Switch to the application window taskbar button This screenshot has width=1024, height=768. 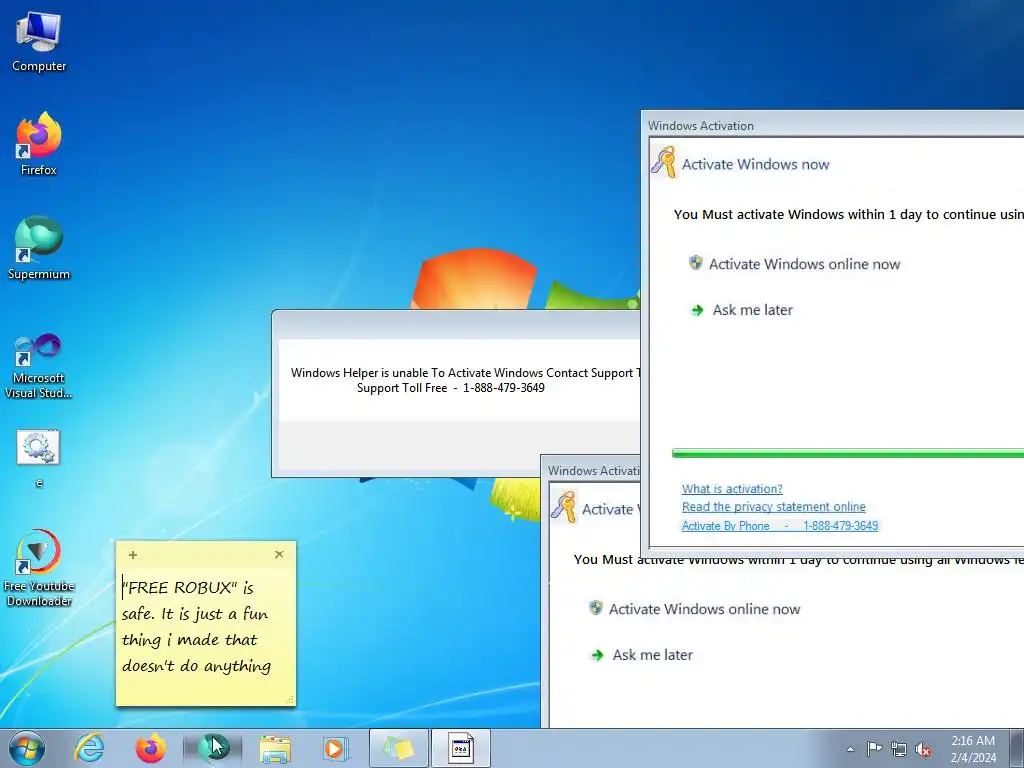click(x=460, y=748)
